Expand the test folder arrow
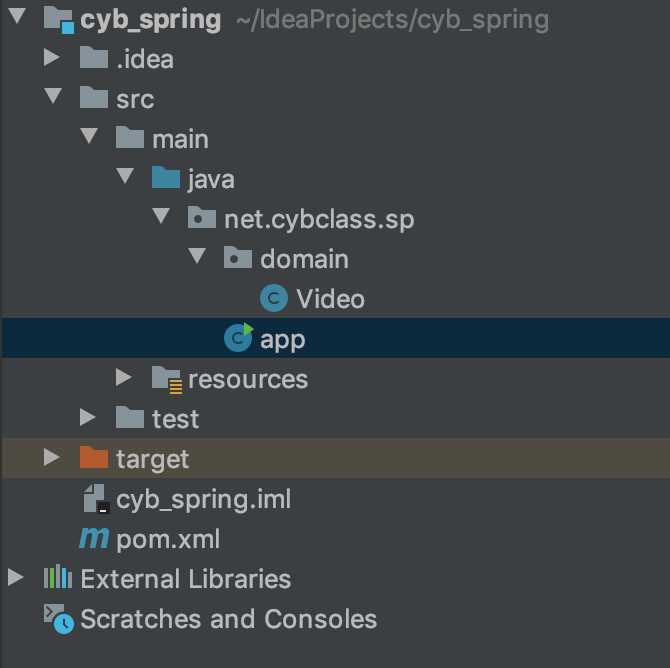 click(x=88, y=417)
